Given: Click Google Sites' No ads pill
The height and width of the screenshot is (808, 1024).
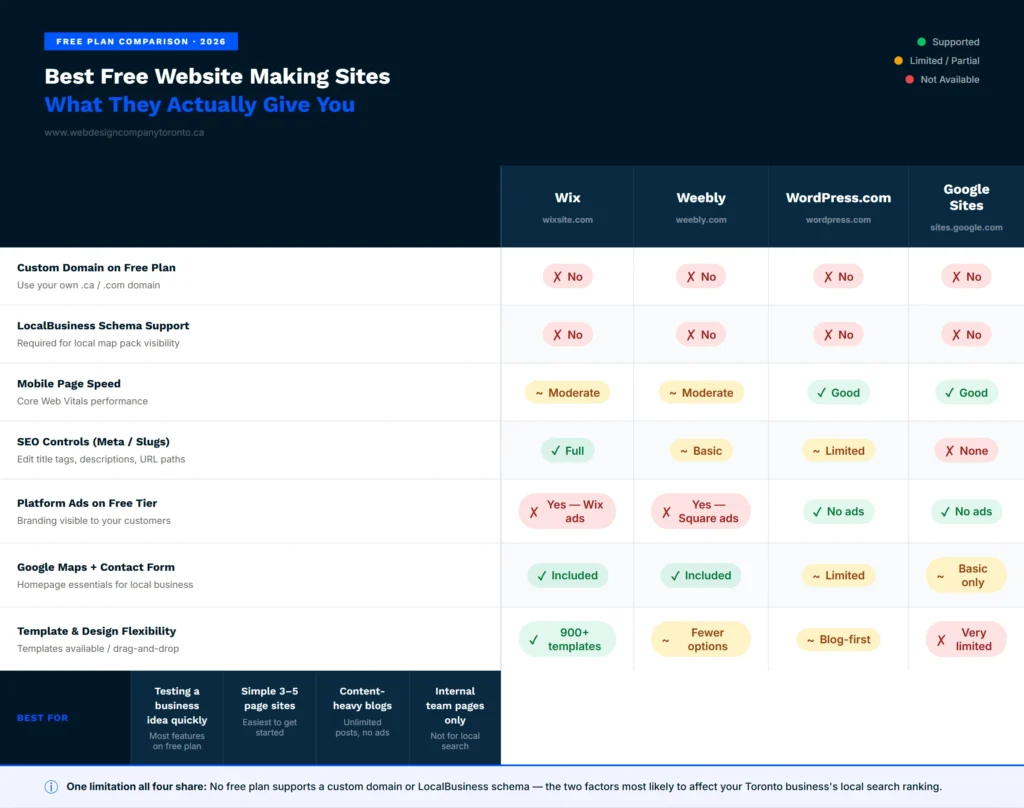Looking at the screenshot, I should point(966,511).
